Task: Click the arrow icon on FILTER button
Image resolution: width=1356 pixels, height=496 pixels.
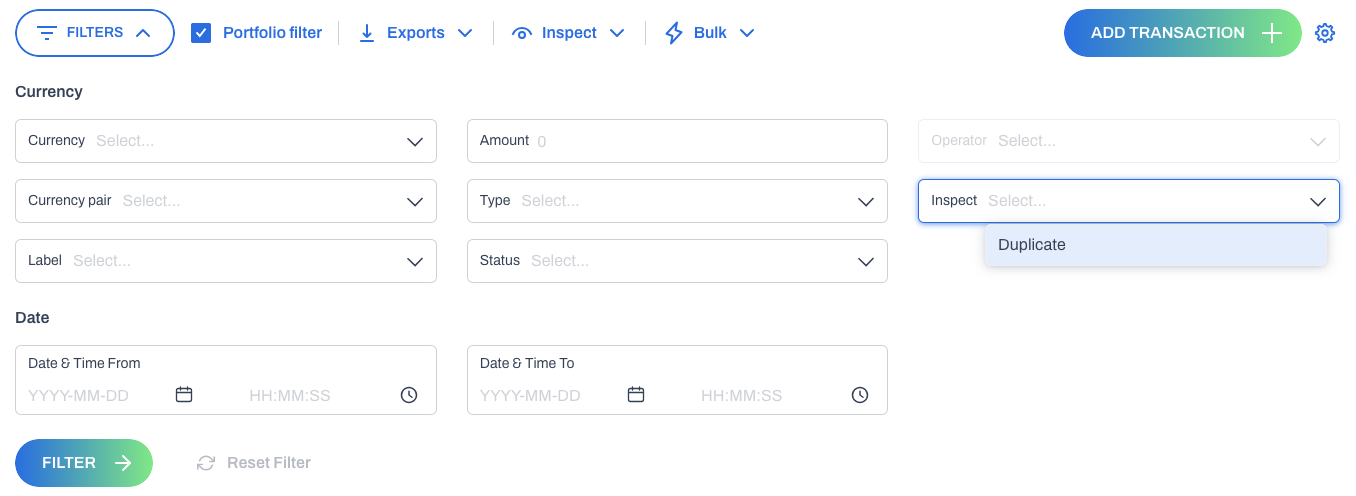Action: coord(123,463)
